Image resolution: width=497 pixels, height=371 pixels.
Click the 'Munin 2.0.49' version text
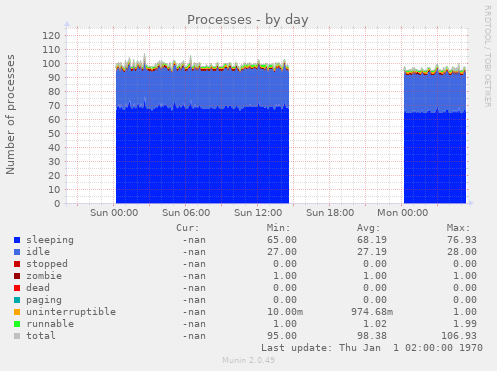[249, 360]
